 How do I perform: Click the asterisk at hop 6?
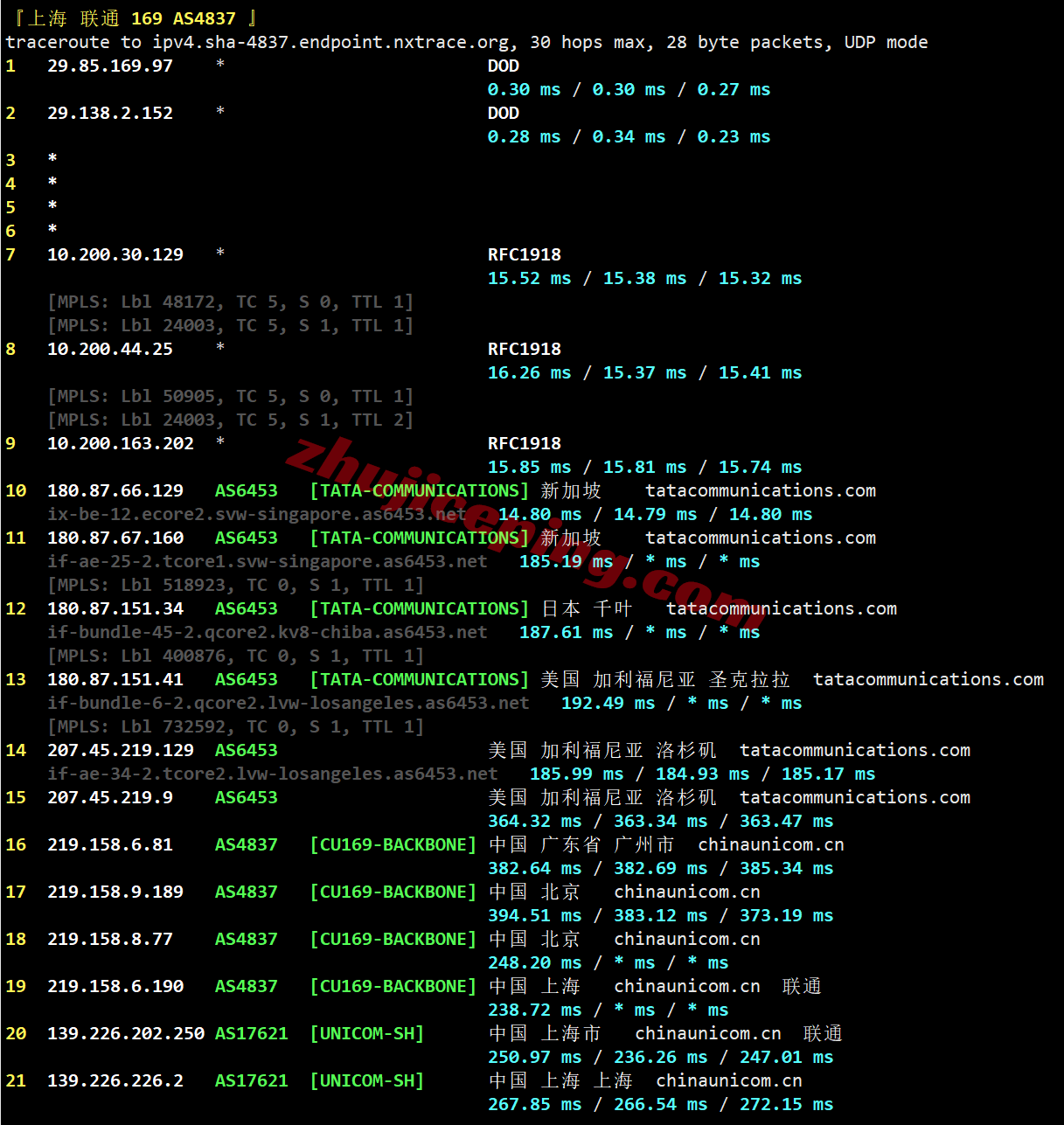click(x=52, y=229)
